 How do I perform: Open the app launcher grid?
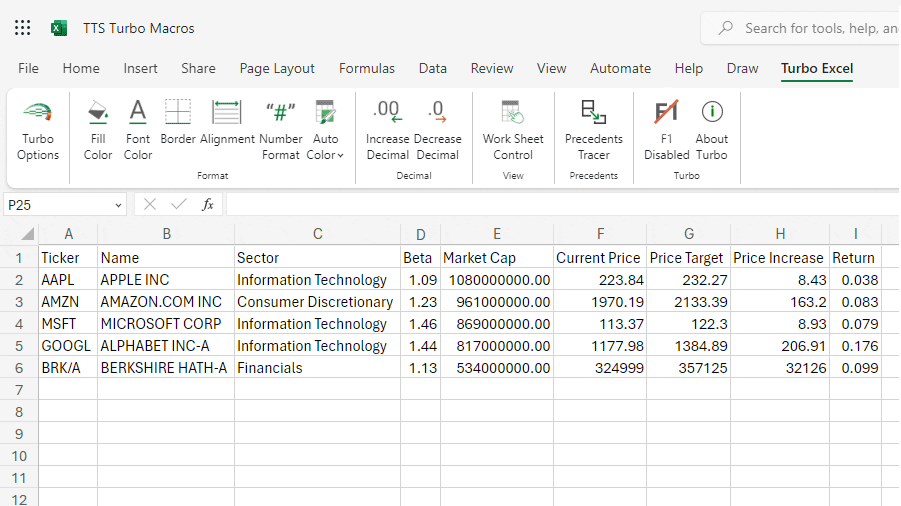tap(23, 28)
